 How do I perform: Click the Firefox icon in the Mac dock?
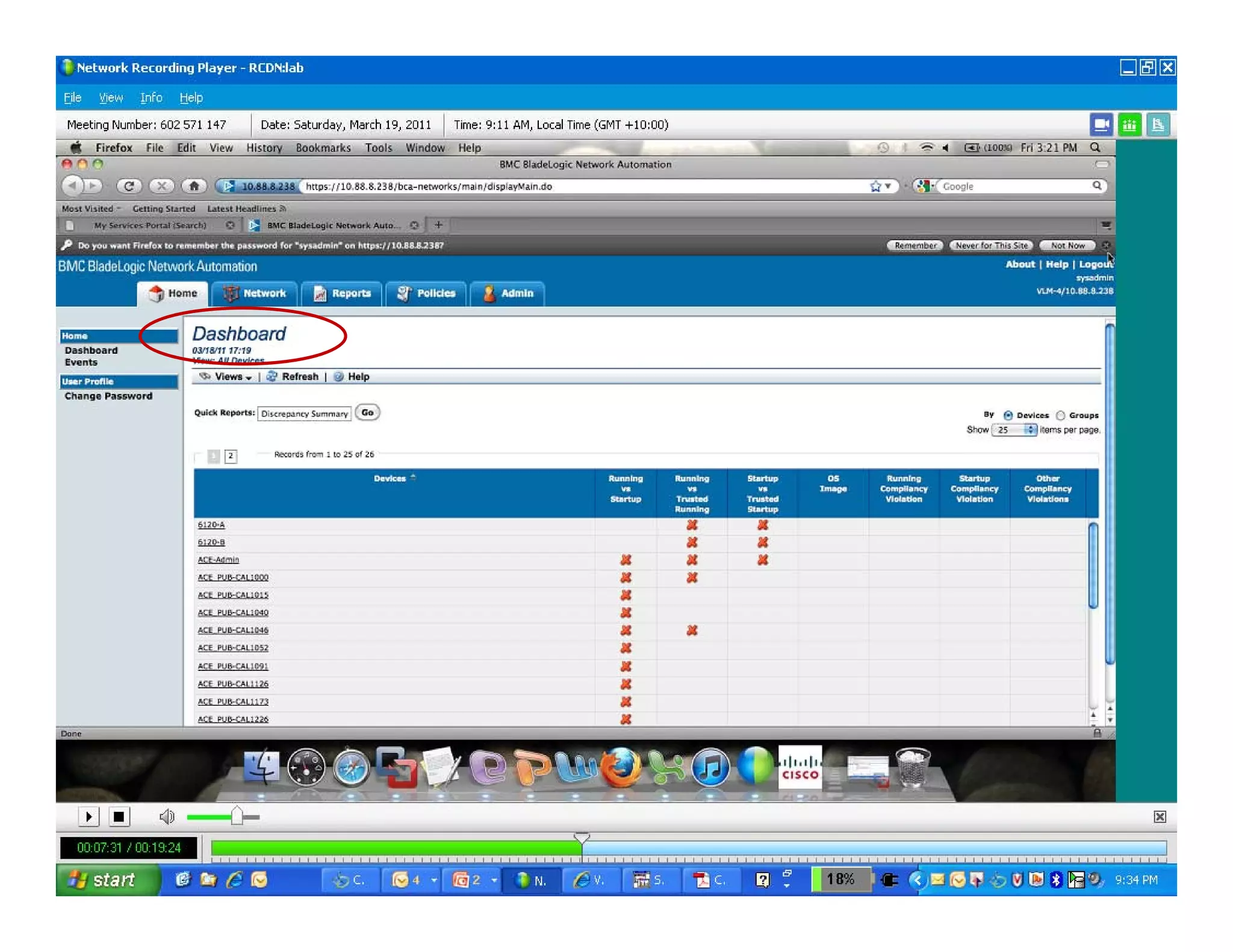[x=621, y=767]
